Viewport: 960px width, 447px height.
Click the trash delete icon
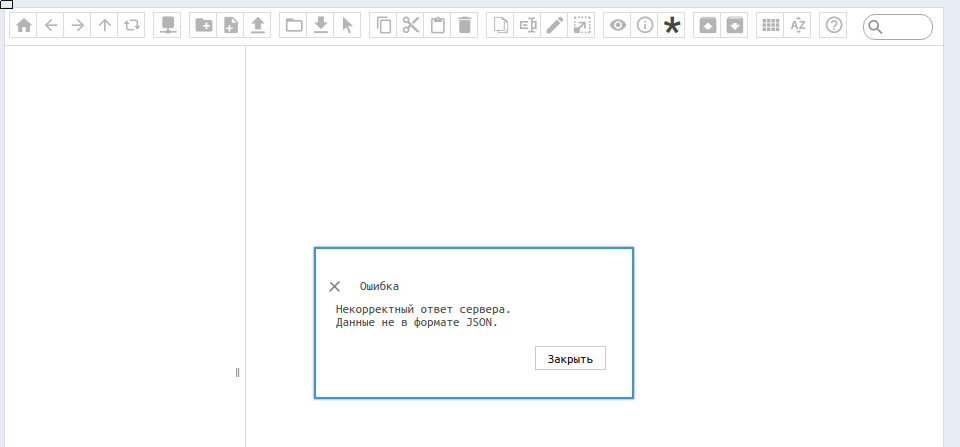(465, 26)
